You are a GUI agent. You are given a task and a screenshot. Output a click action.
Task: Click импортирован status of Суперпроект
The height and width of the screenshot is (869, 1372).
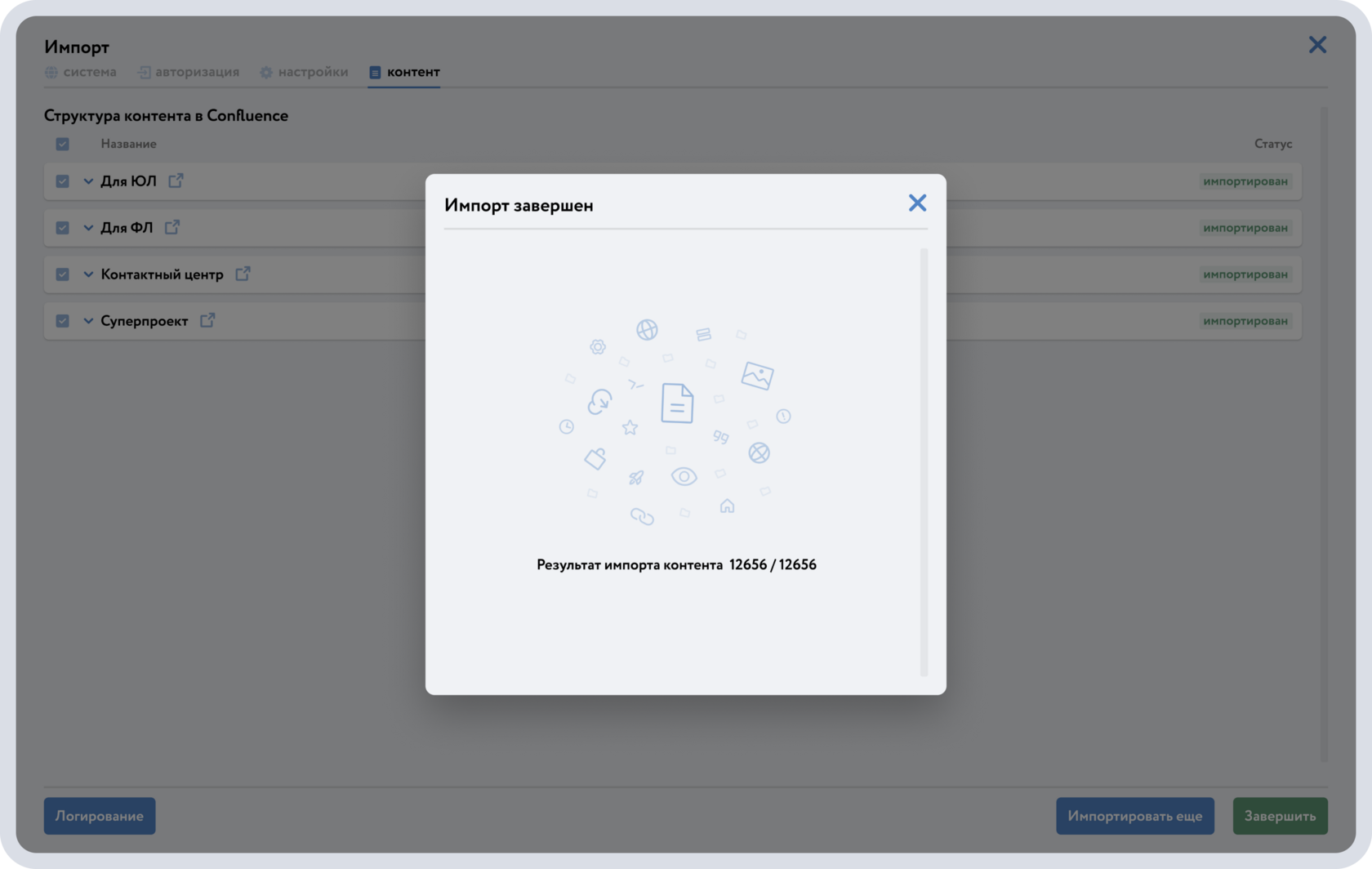click(1245, 321)
